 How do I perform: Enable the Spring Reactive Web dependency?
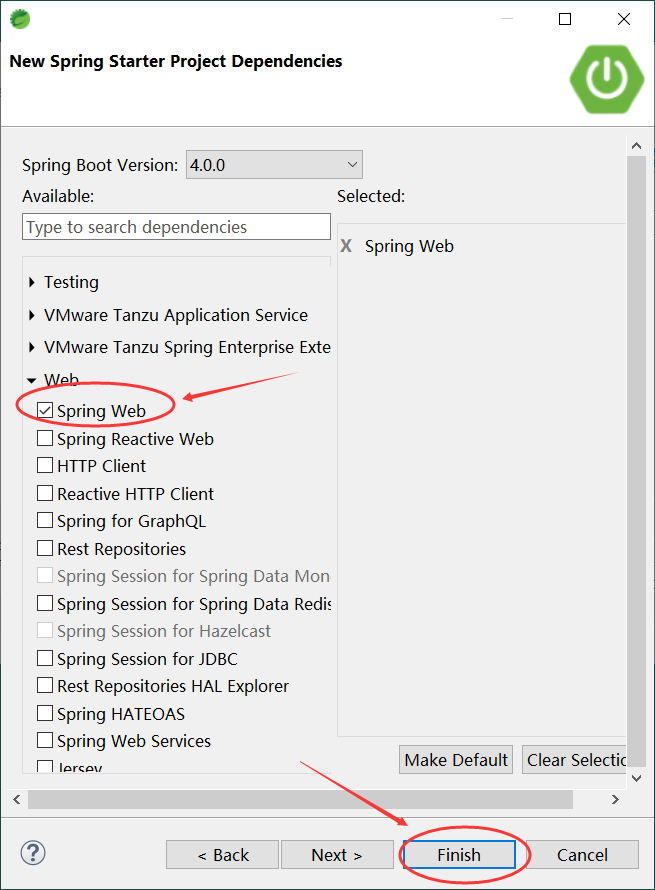43,438
